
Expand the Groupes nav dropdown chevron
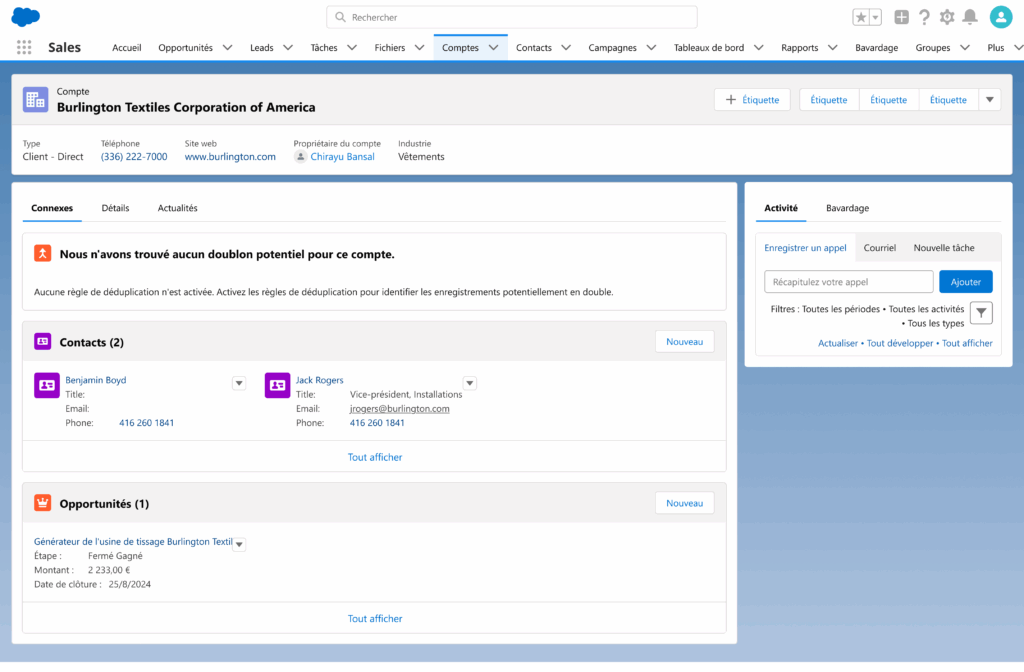965,48
